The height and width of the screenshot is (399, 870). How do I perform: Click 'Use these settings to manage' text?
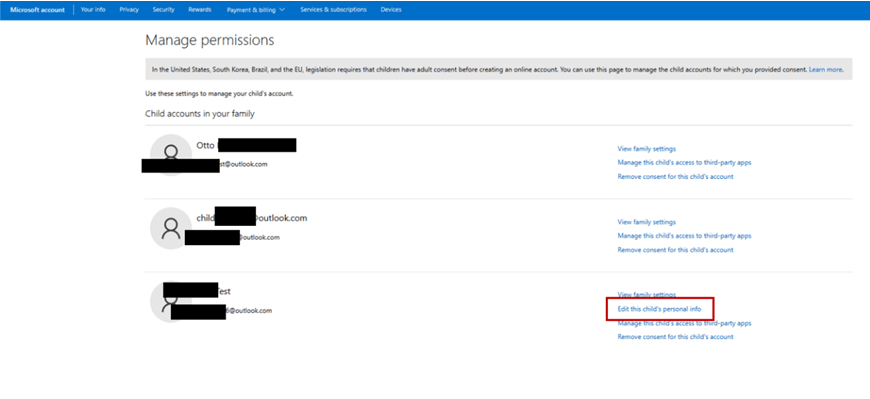click(219, 94)
